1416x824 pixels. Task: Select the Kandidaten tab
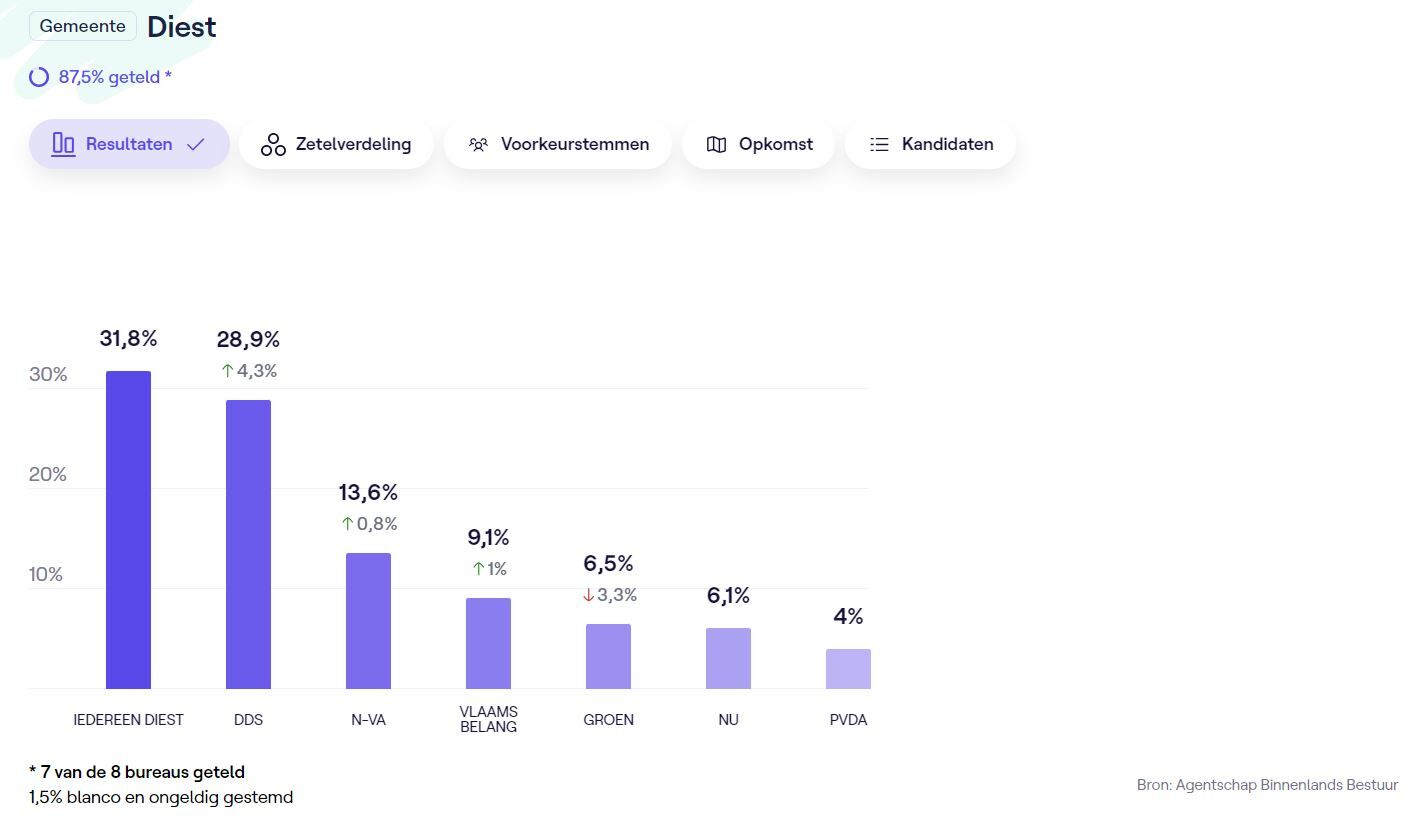tap(930, 145)
